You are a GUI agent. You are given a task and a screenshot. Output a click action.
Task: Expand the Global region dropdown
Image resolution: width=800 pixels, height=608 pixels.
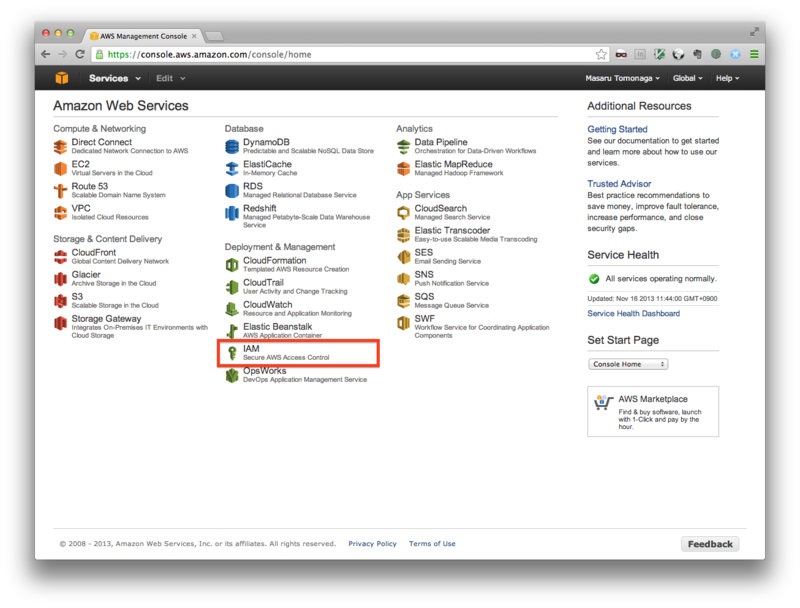click(687, 78)
